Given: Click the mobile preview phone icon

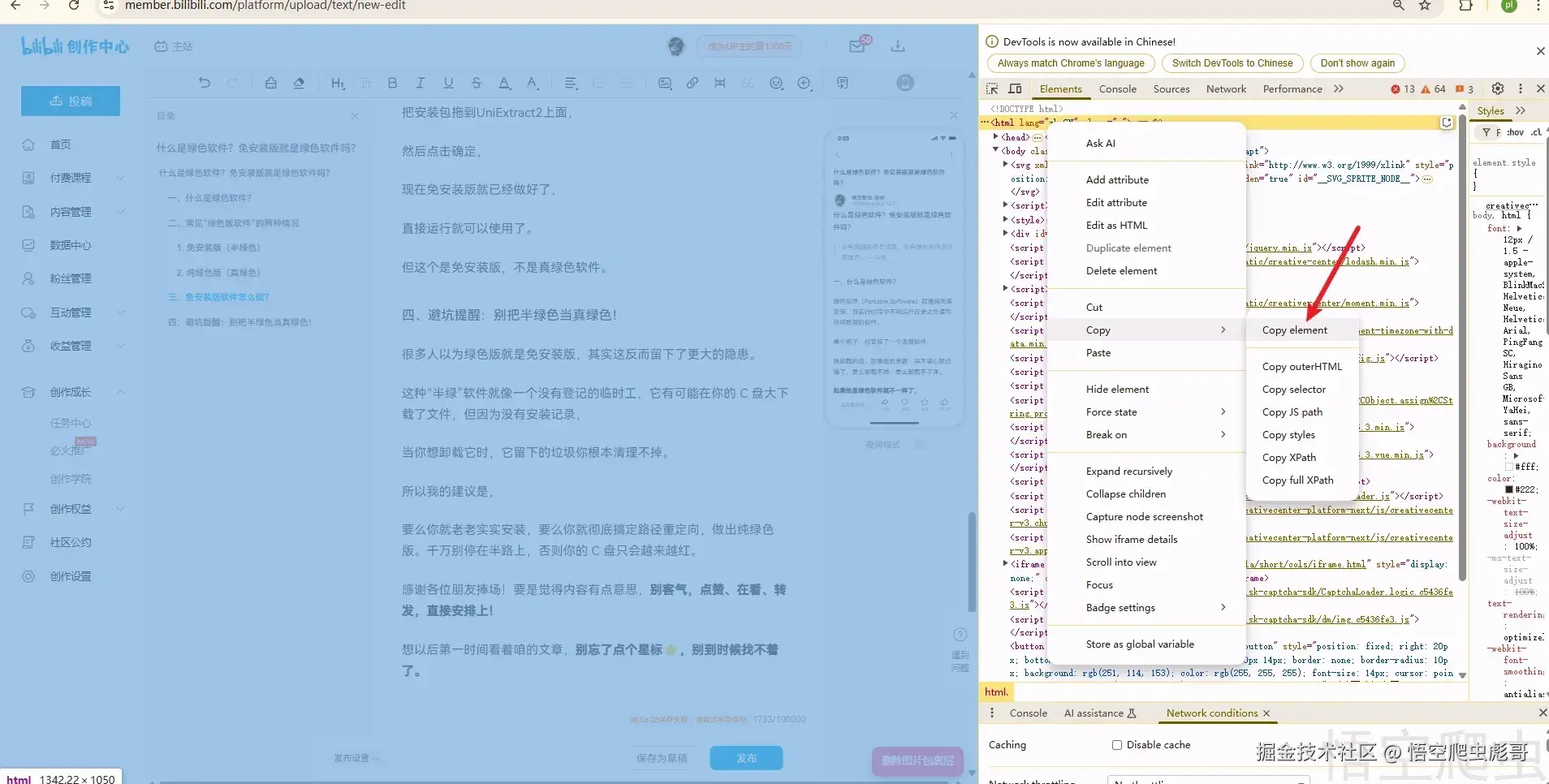Looking at the screenshot, I should coord(905,83).
